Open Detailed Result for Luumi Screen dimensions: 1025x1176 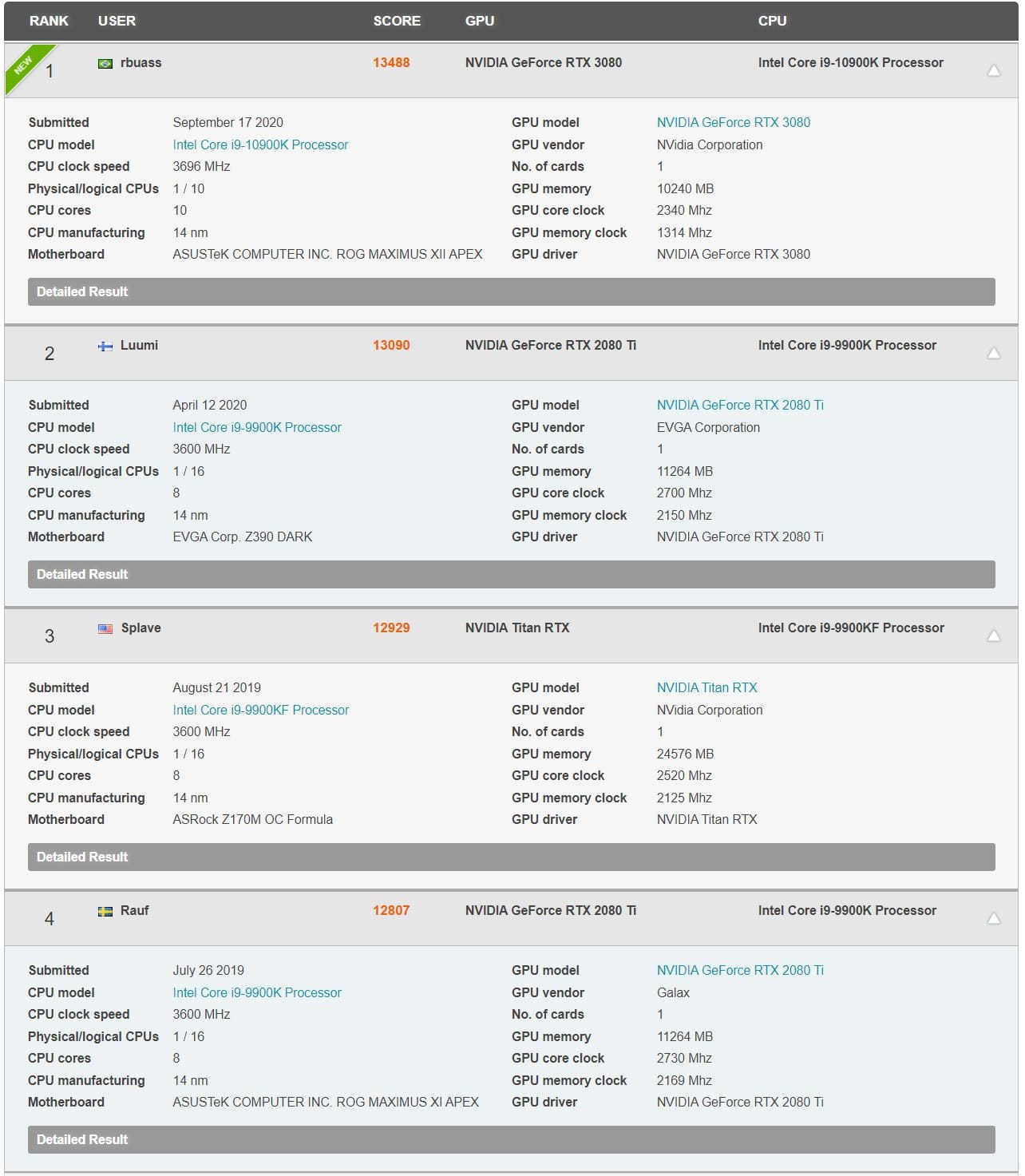511,574
